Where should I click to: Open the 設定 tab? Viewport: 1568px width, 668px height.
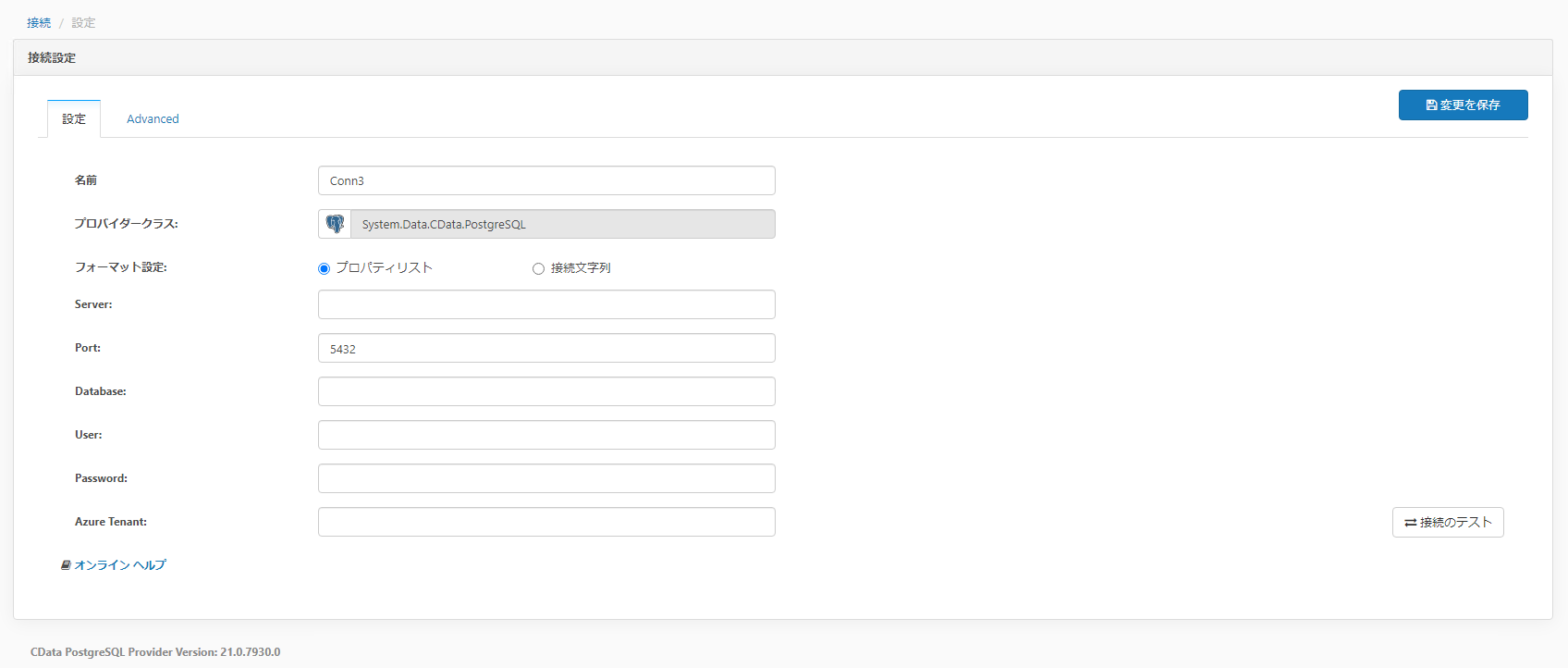click(x=74, y=119)
